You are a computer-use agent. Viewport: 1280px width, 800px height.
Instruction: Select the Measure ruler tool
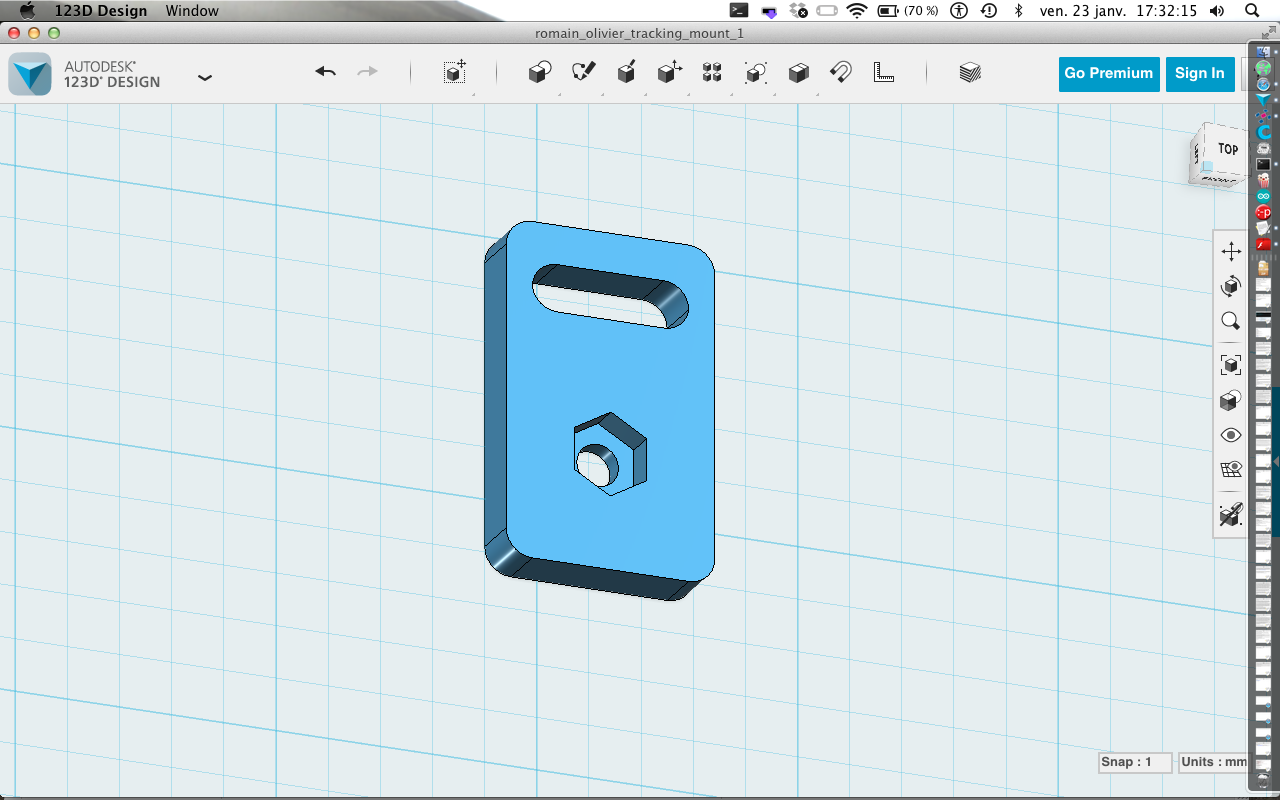[884, 72]
